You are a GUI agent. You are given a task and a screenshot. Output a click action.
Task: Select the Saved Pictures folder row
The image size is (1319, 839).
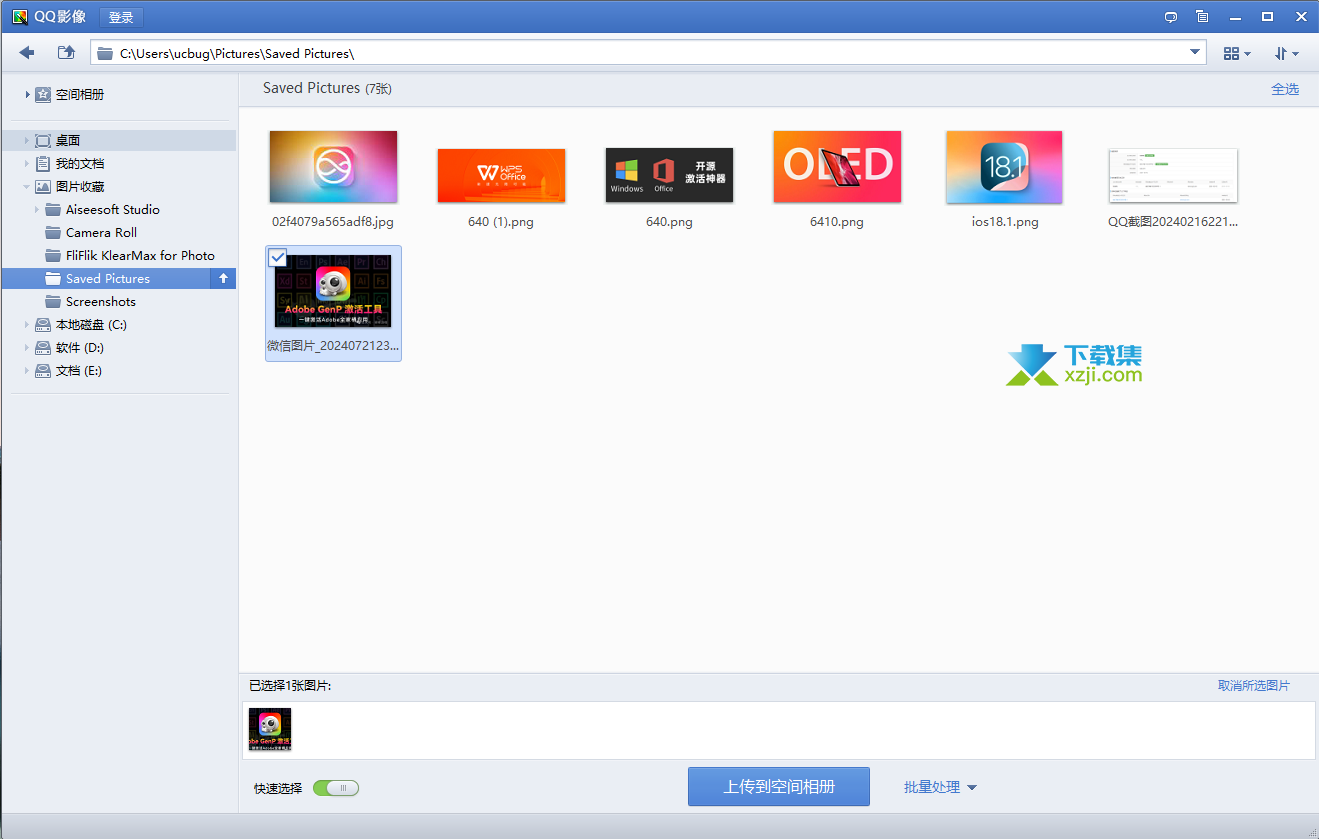119,279
